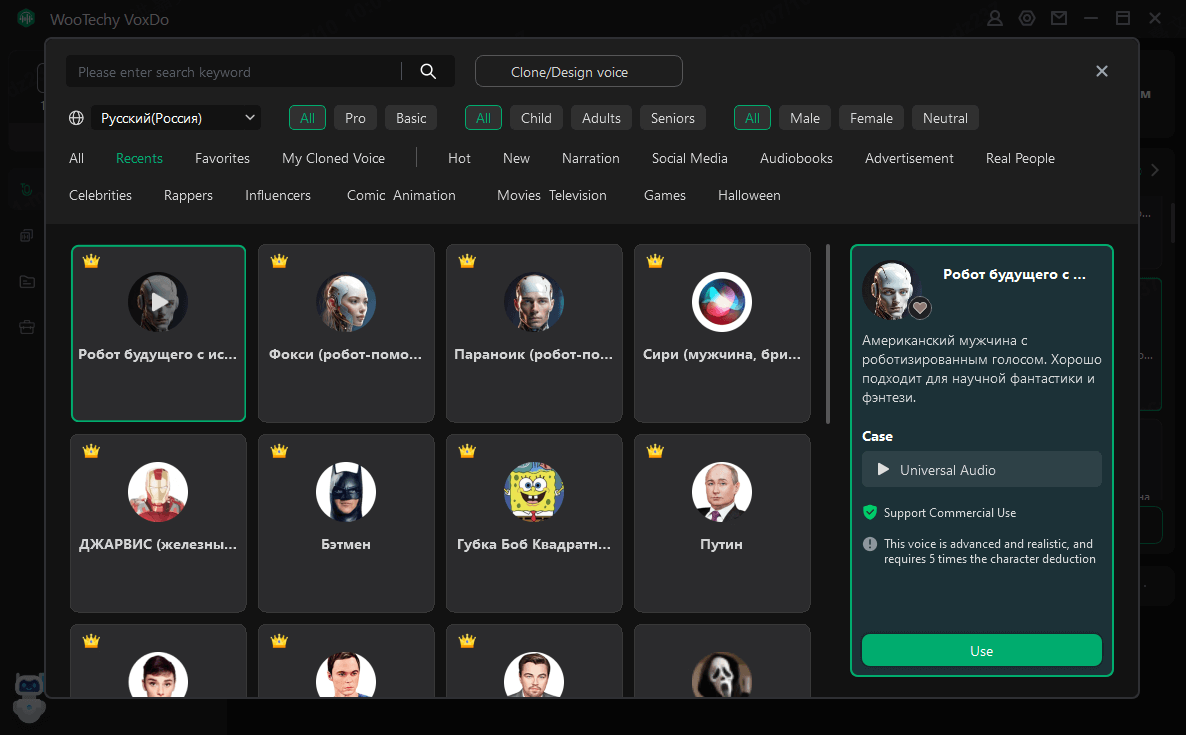
Task: Click crown icon on Бэтмен card
Action: [279, 451]
